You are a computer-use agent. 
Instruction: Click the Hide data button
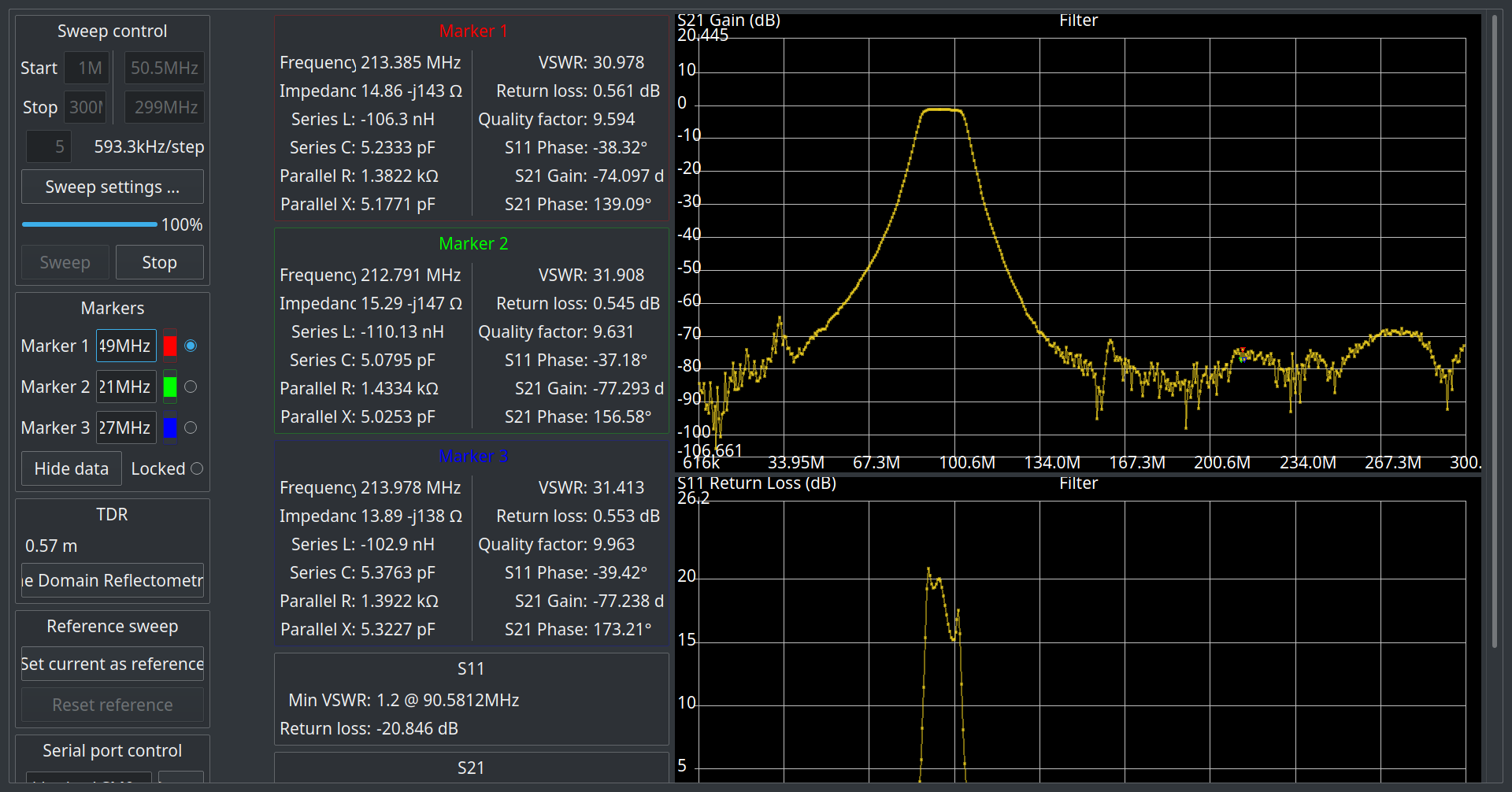[x=71, y=468]
